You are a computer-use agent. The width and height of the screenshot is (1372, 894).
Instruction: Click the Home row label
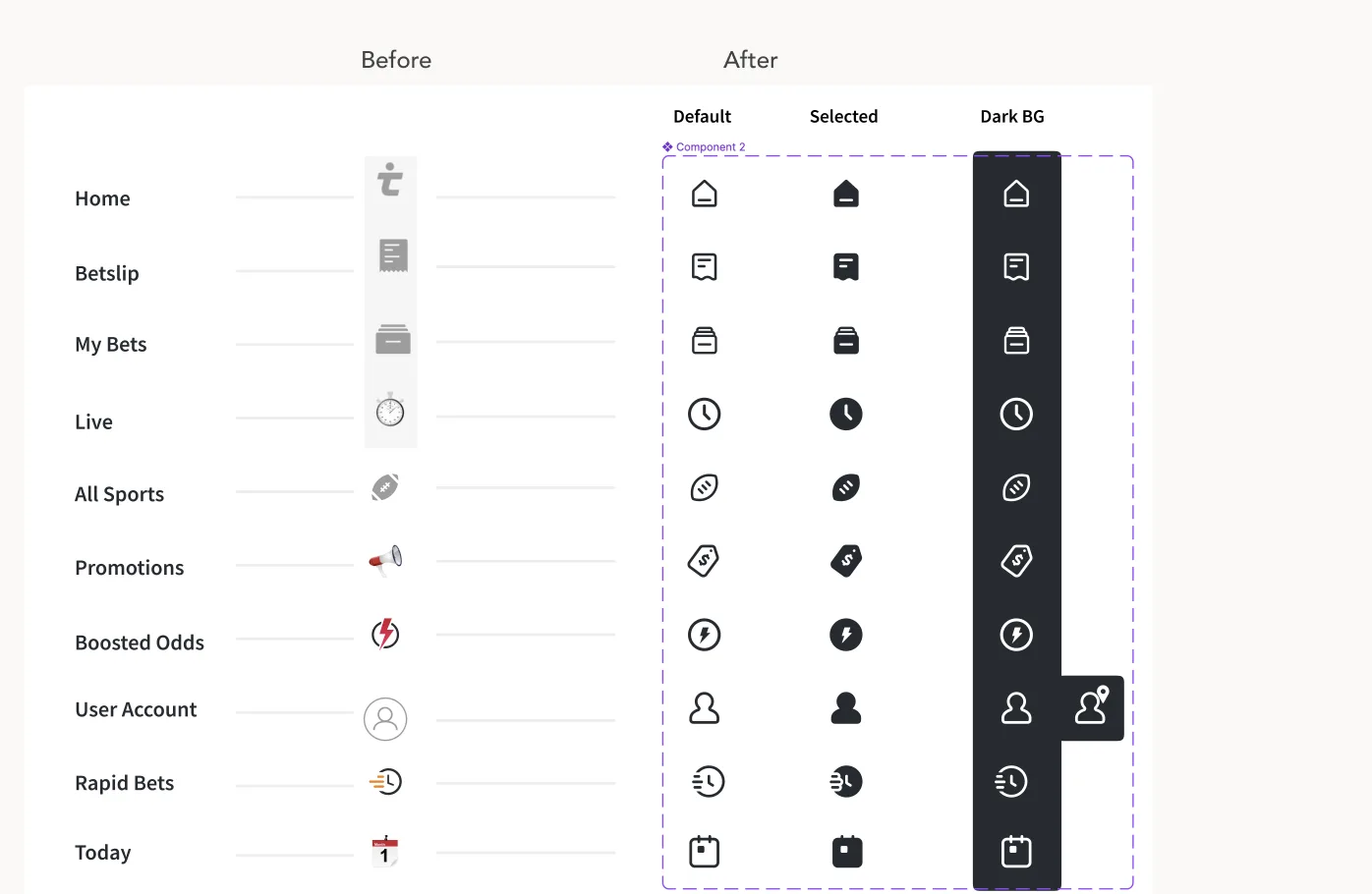pyautogui.click(x=102, y=198)
